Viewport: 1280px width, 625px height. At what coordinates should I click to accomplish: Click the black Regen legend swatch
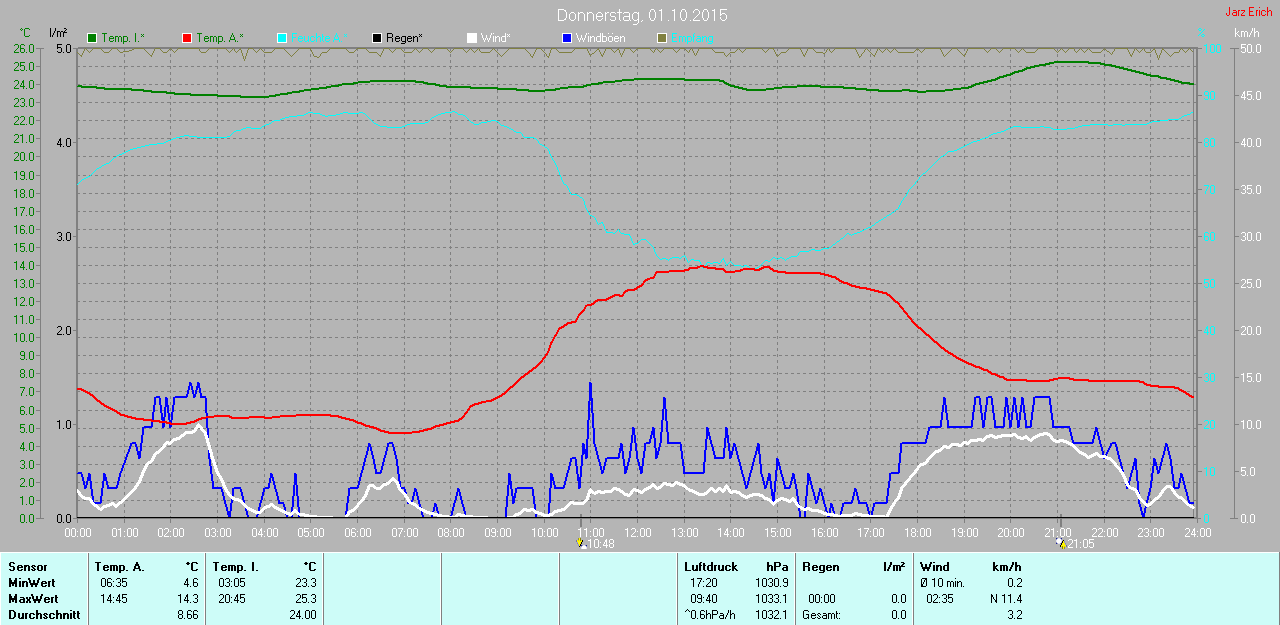[377, 38]
